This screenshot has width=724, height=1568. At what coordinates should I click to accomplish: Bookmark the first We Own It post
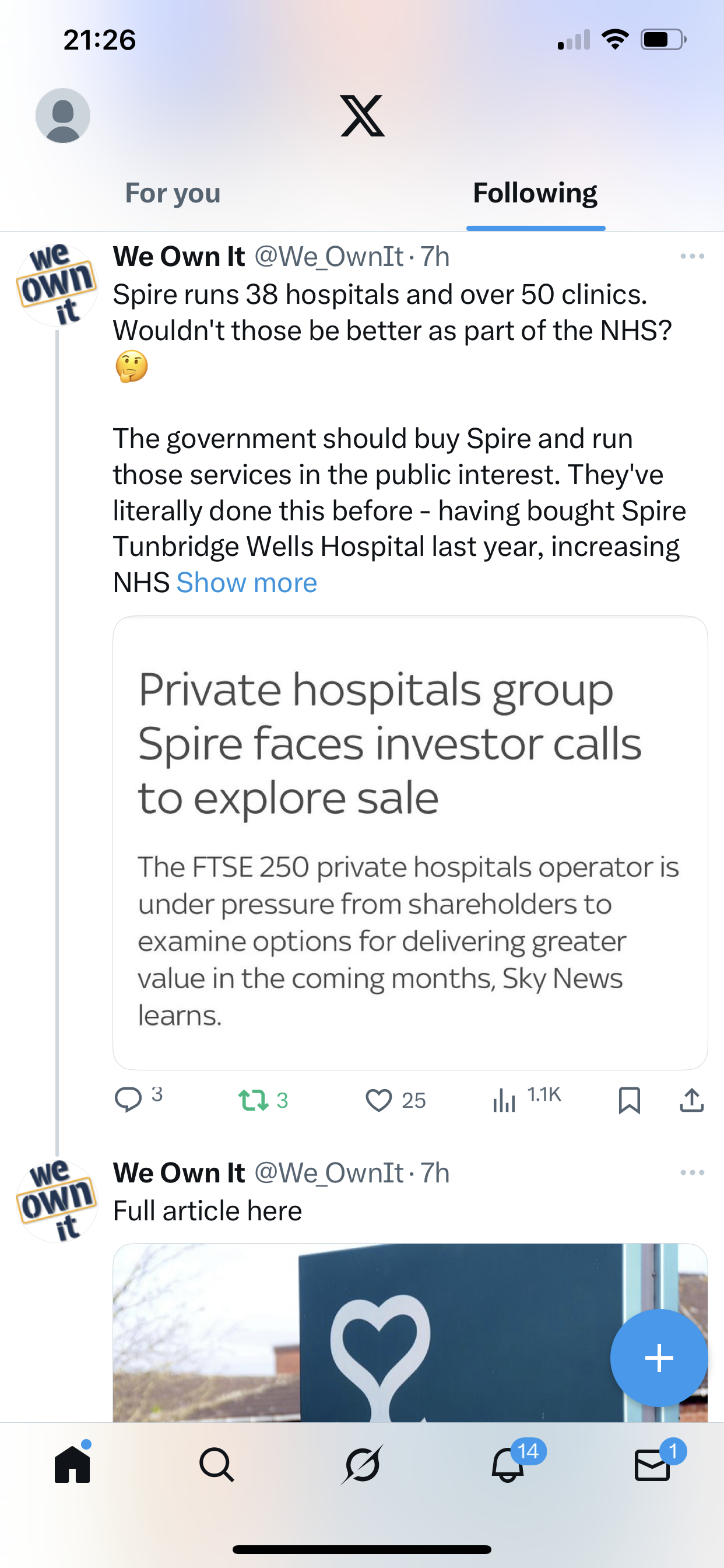click(x=629, y=1100)
